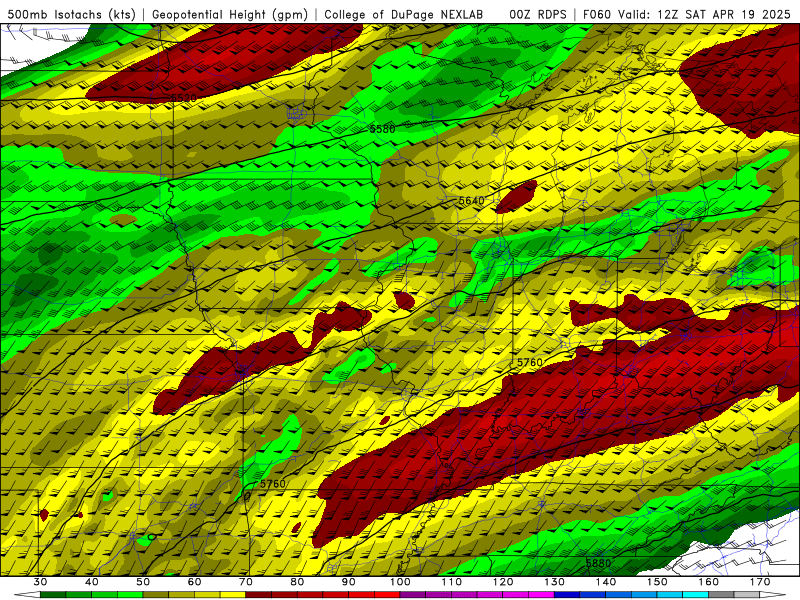This screenshot has height=600, width=800.
Task: Select the 40 knot value on the color scale
Action: point(92,582)
